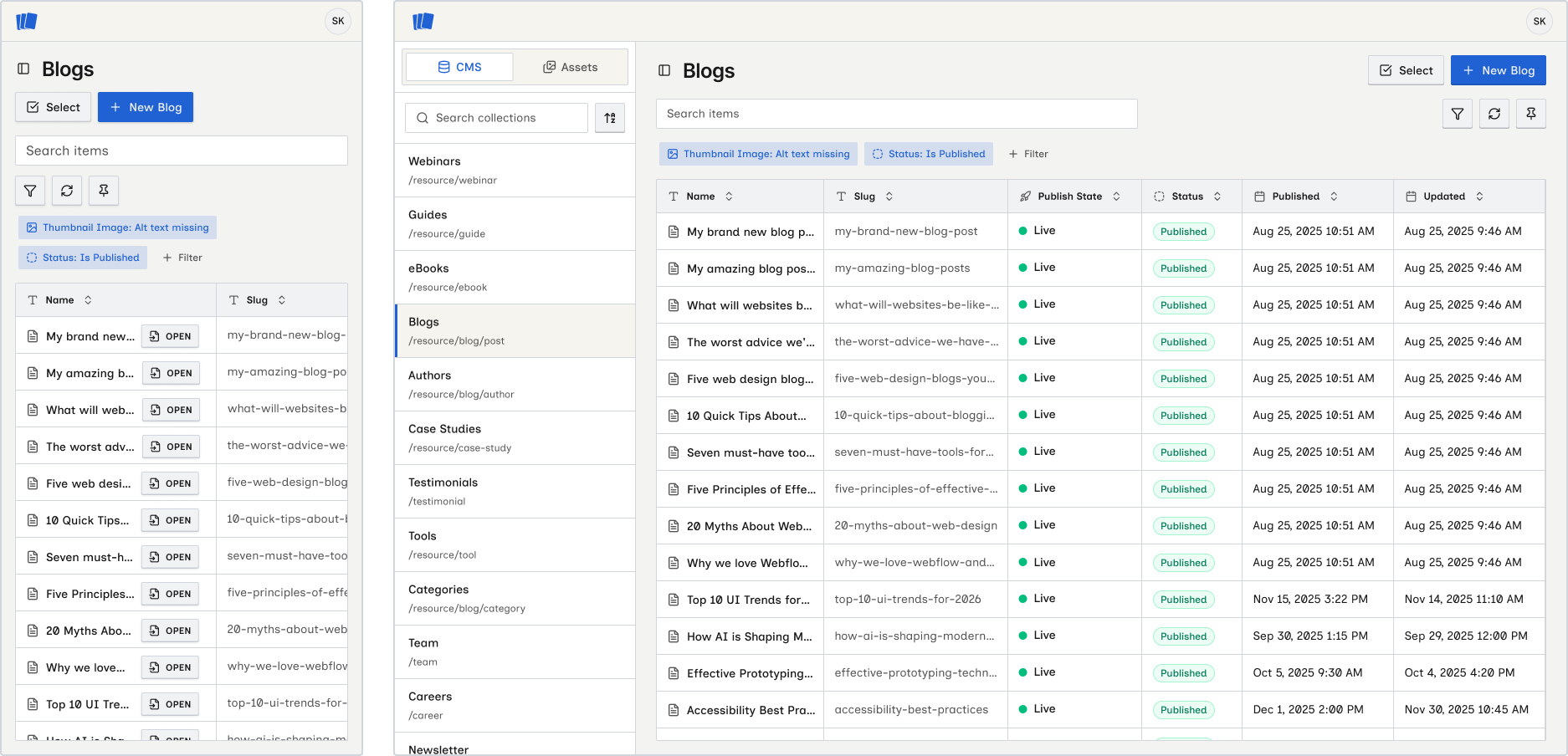The height and width of the screenshot is (756, 1568).
Task: Sort by Name column in the right table
Action: pyautogui.click(x=729, y=197)
